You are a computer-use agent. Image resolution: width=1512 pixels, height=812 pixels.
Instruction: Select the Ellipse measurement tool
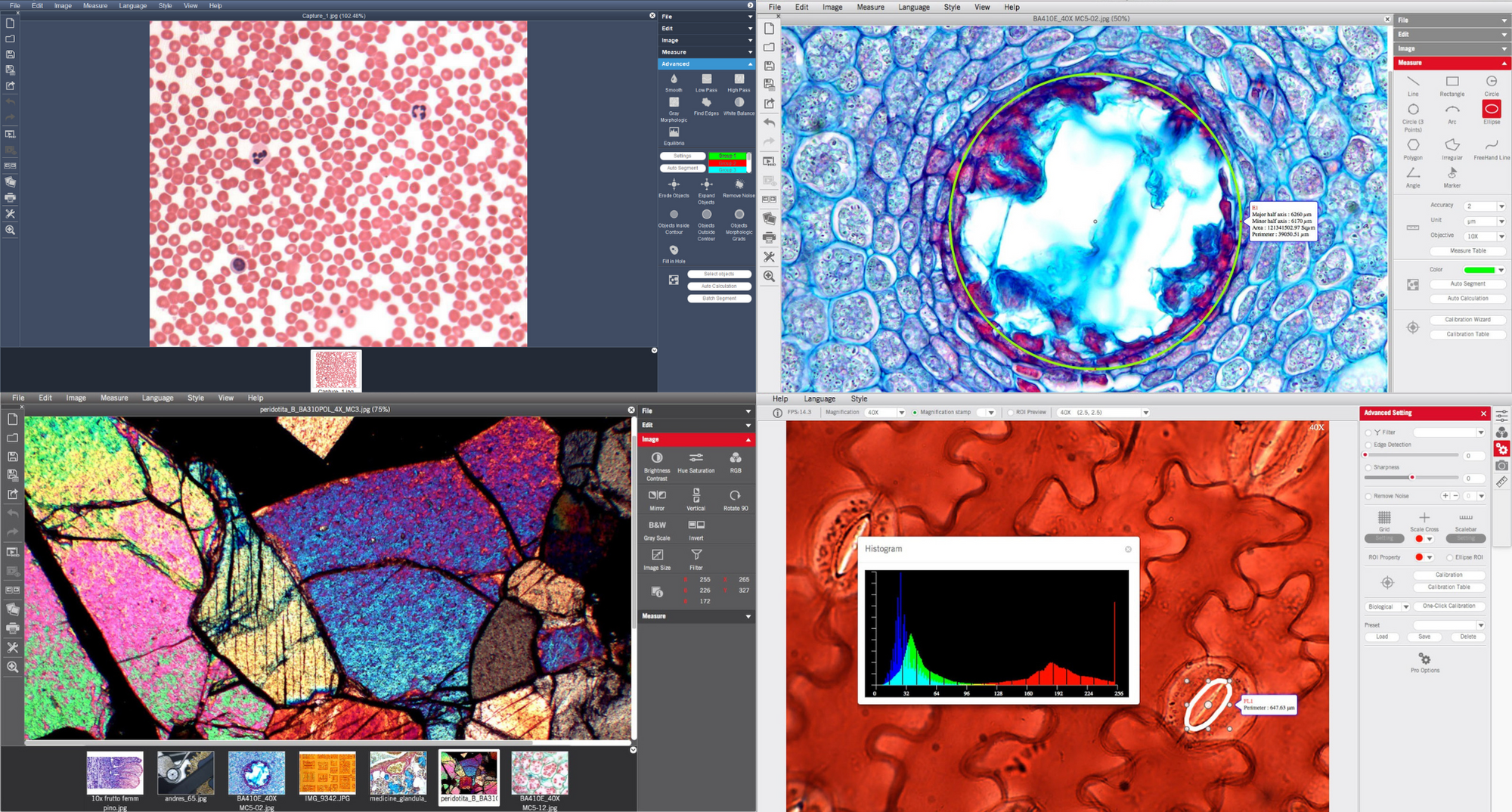(x=1491, y=110)
